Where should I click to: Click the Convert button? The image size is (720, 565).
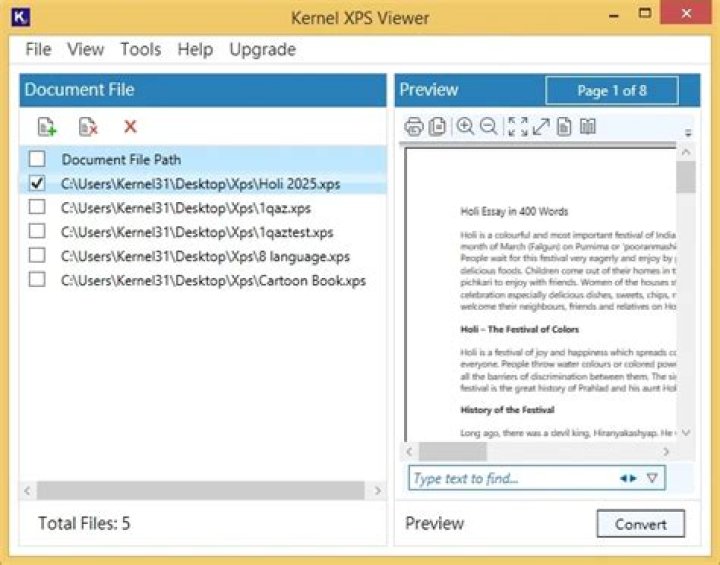point(641,524)
